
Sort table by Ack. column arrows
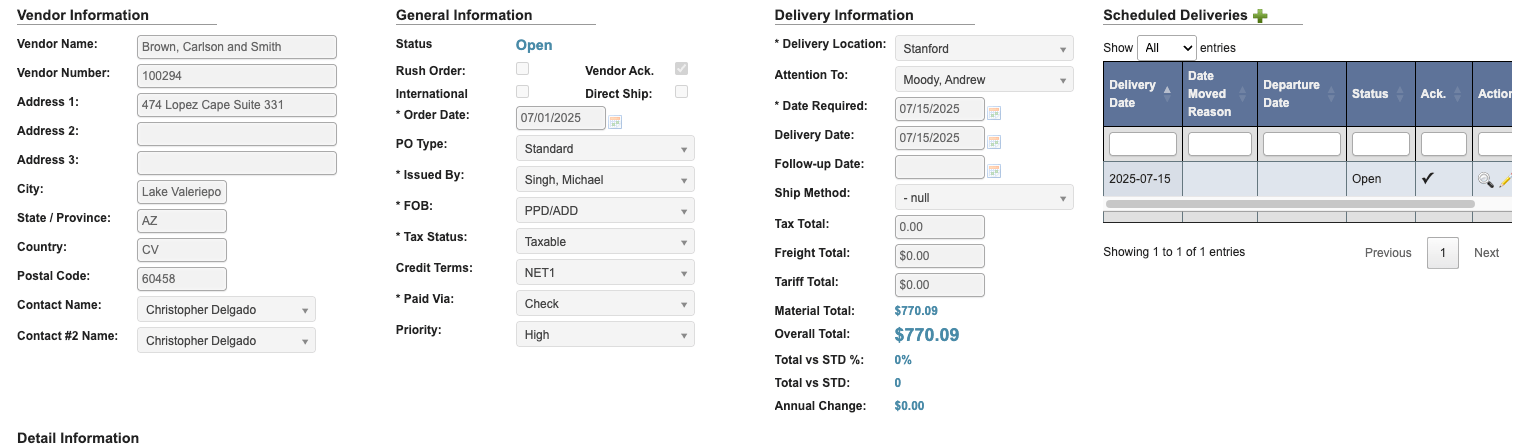(1458, 94)
